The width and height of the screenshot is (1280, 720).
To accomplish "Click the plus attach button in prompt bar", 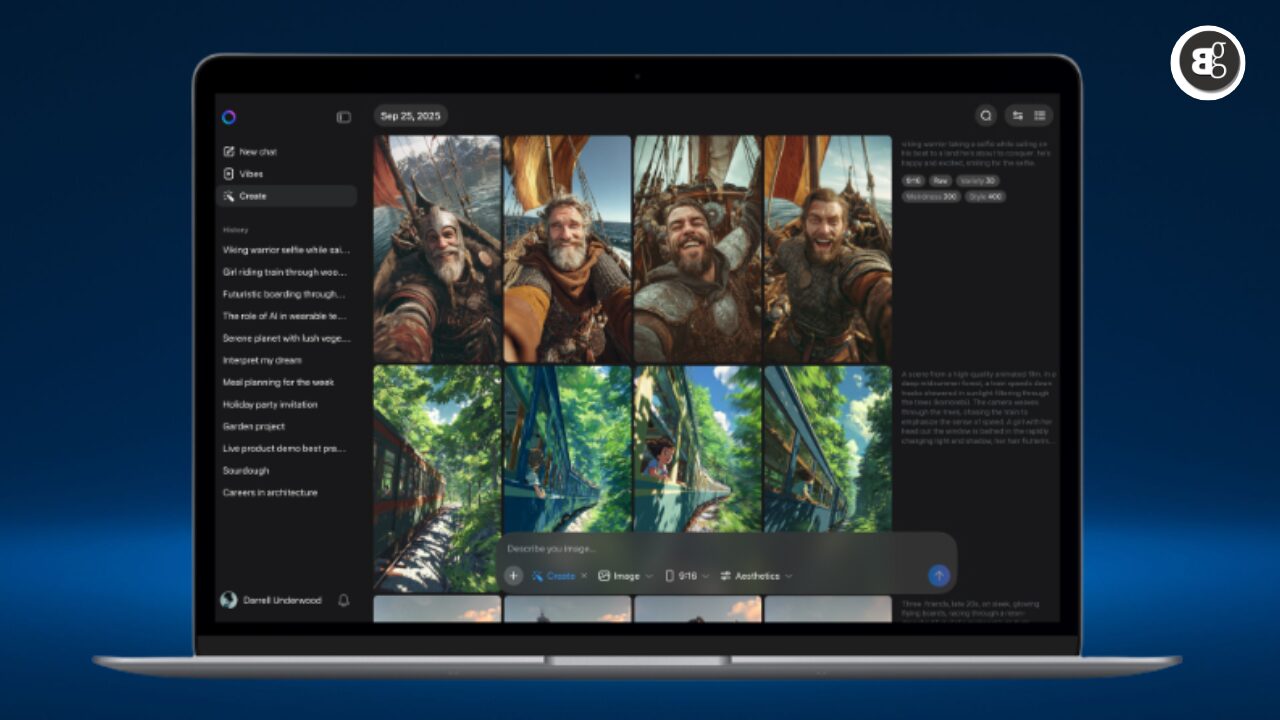I will pos(513,576).
